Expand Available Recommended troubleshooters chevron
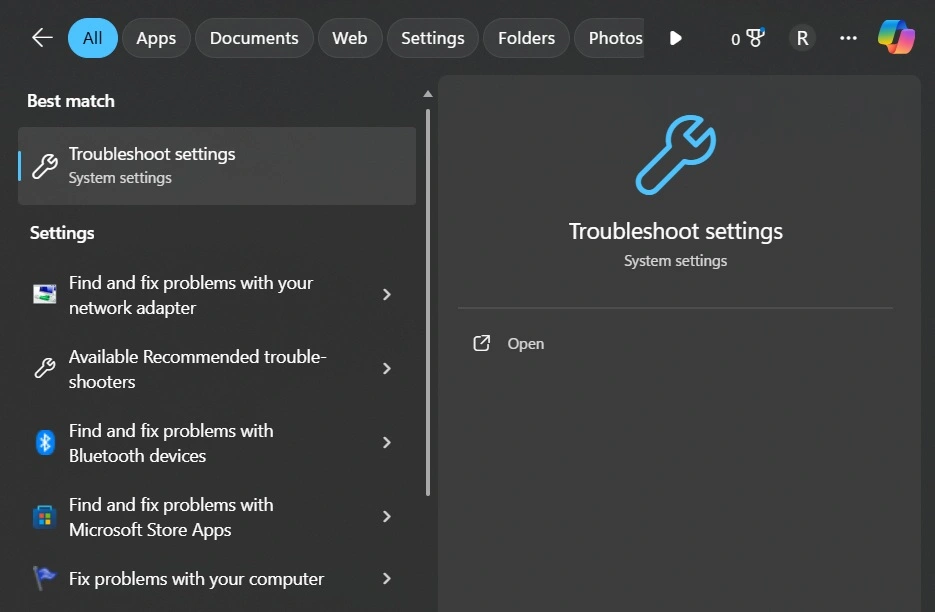This screenshot has height=612, width=935. pyautogui.click(x=387, y=369)
